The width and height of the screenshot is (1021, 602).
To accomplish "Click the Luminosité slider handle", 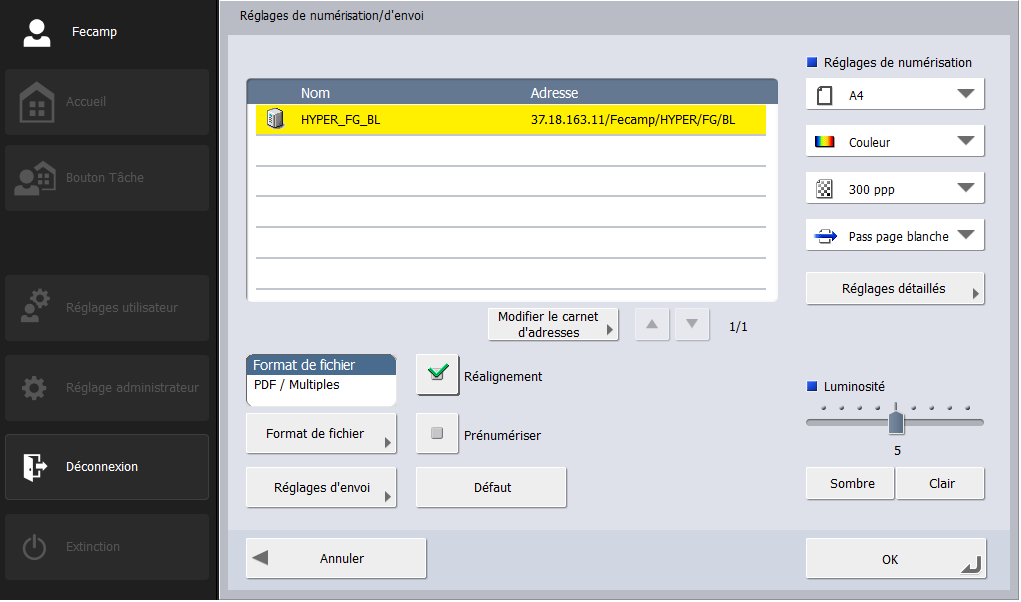I will tap(896, 421).
